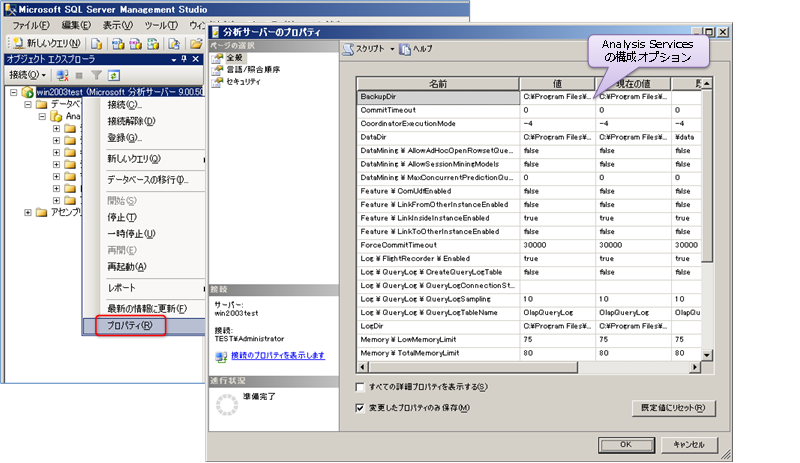The width and height of the screenshot is (800, 463).
Task: Expand the last folder under Ana database
Action: pos(57,201)
